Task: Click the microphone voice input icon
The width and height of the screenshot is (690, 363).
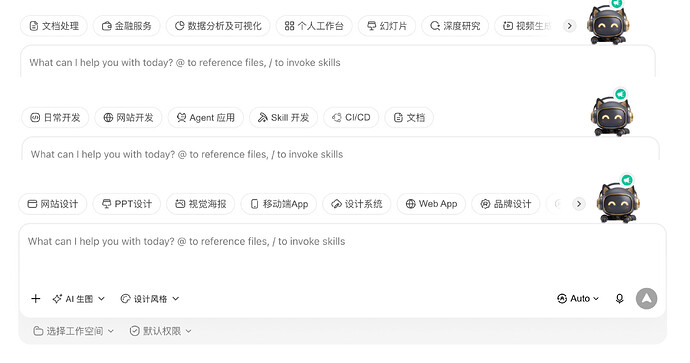Action: 619,299
